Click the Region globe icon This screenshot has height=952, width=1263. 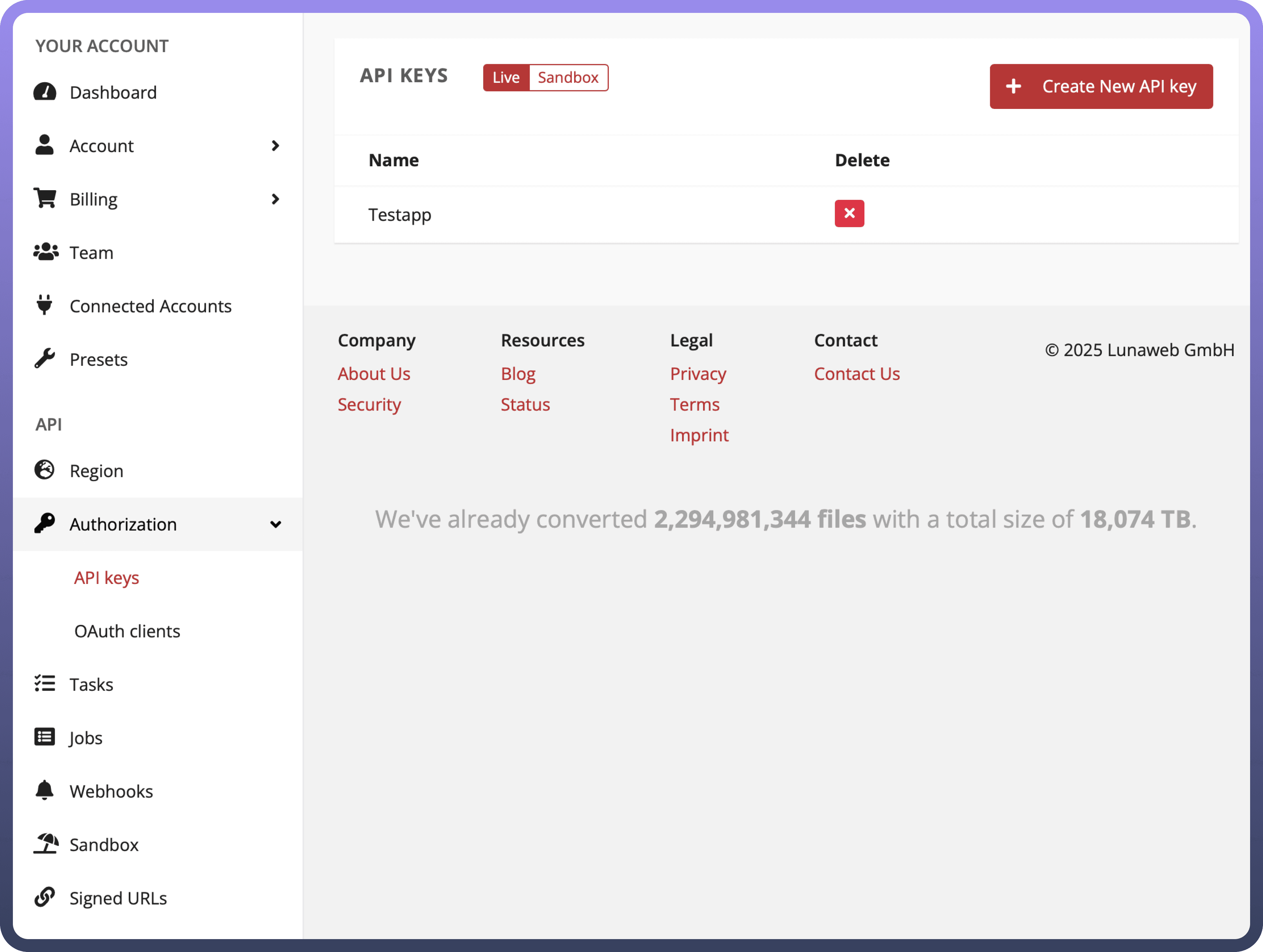tap(44, 470)
